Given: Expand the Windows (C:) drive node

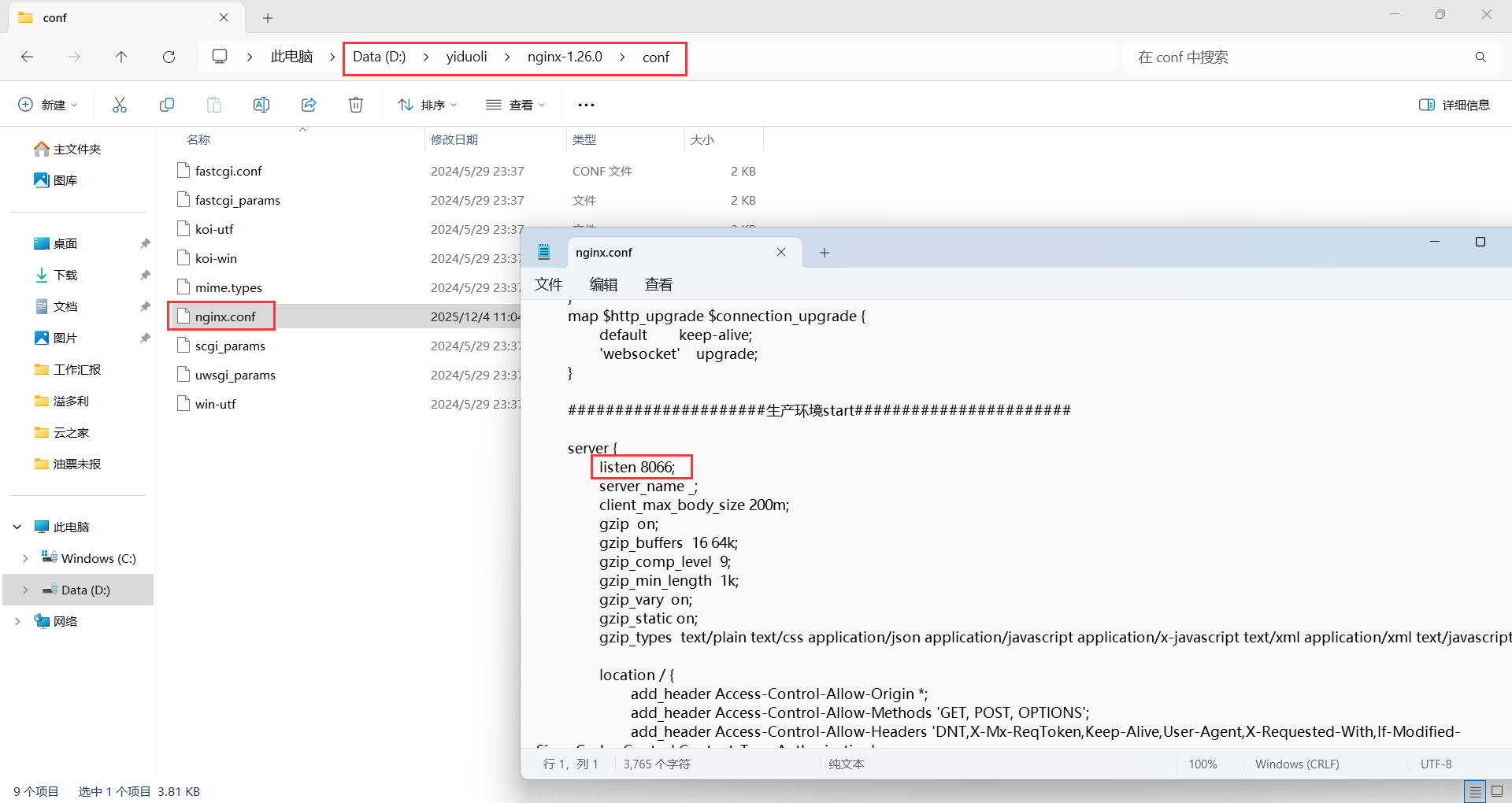Looking at the screenshot, I should [25, 558].
